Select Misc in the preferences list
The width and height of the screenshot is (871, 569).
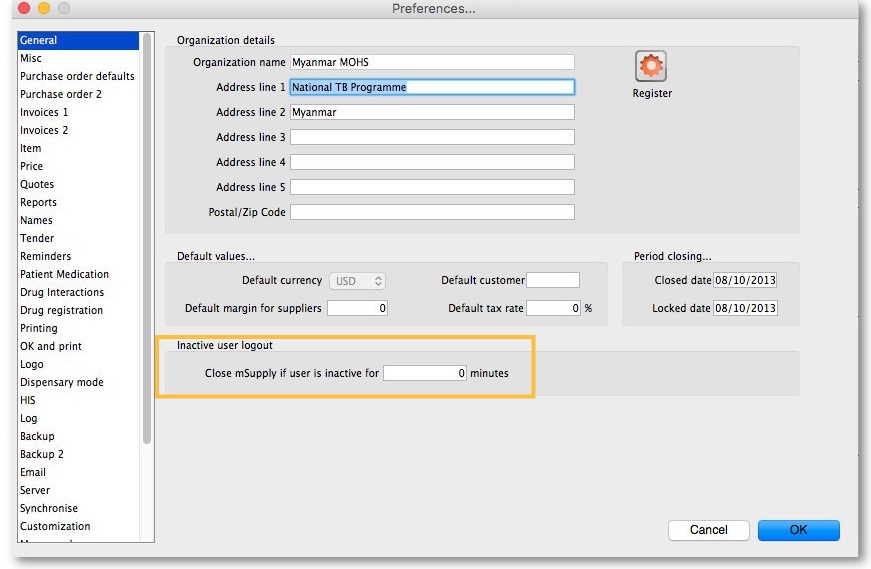coord(31,58)
